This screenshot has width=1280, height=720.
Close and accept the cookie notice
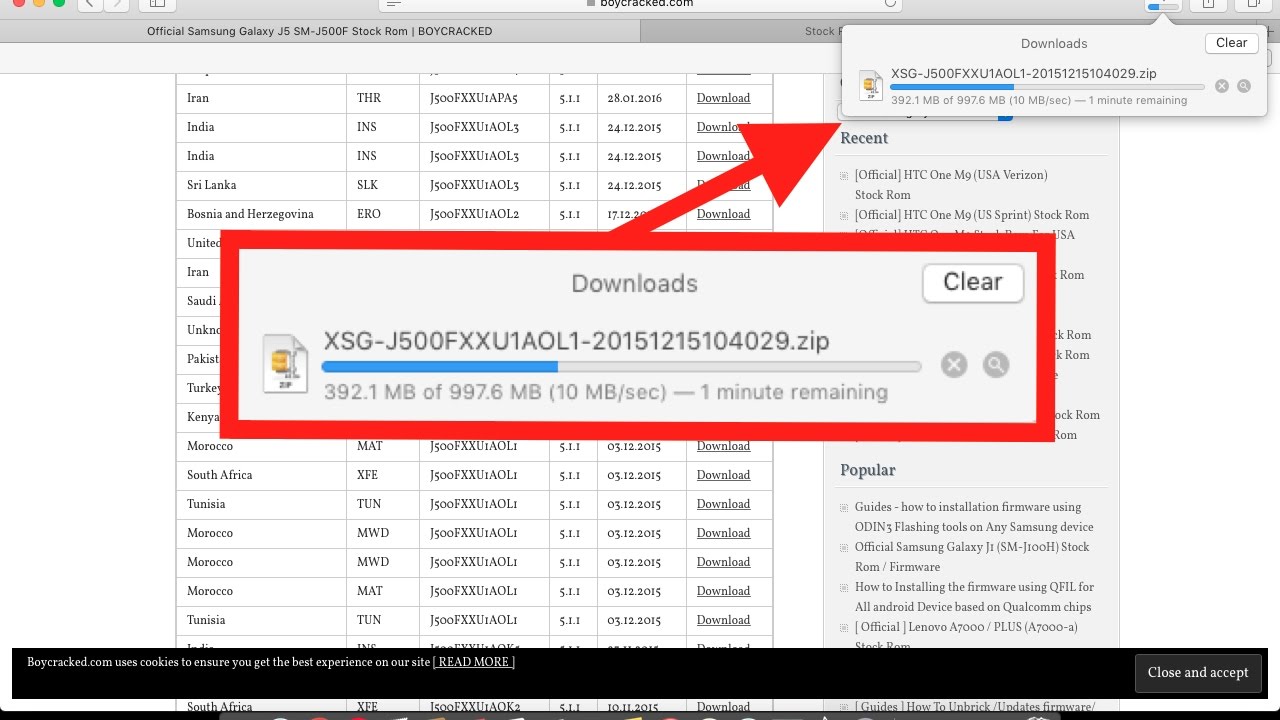point(1198,673)
